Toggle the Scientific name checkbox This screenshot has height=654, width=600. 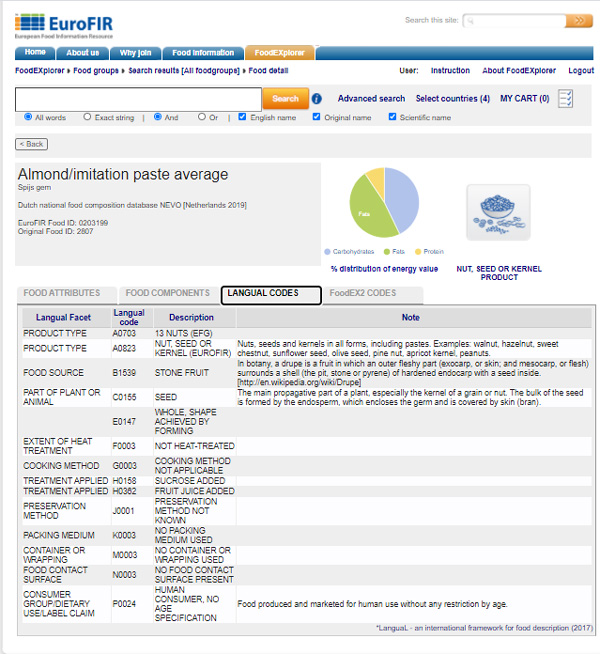pyautogui.click(x=391, y=117)
